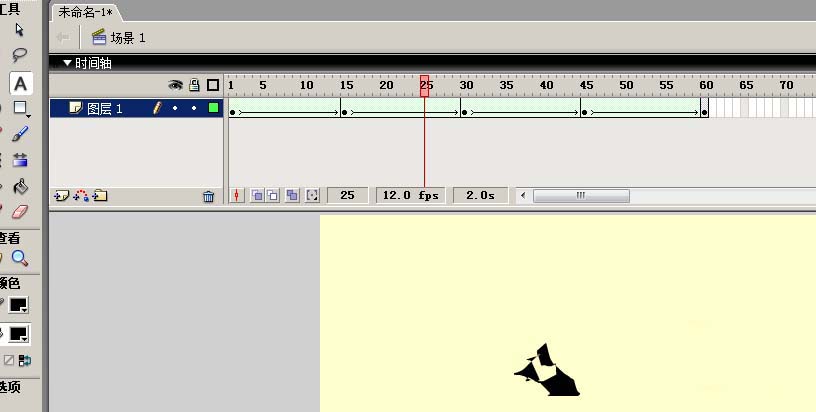Enable Edit Multiple Frames
Screen dimensions: 816x412
coord(292,196)
